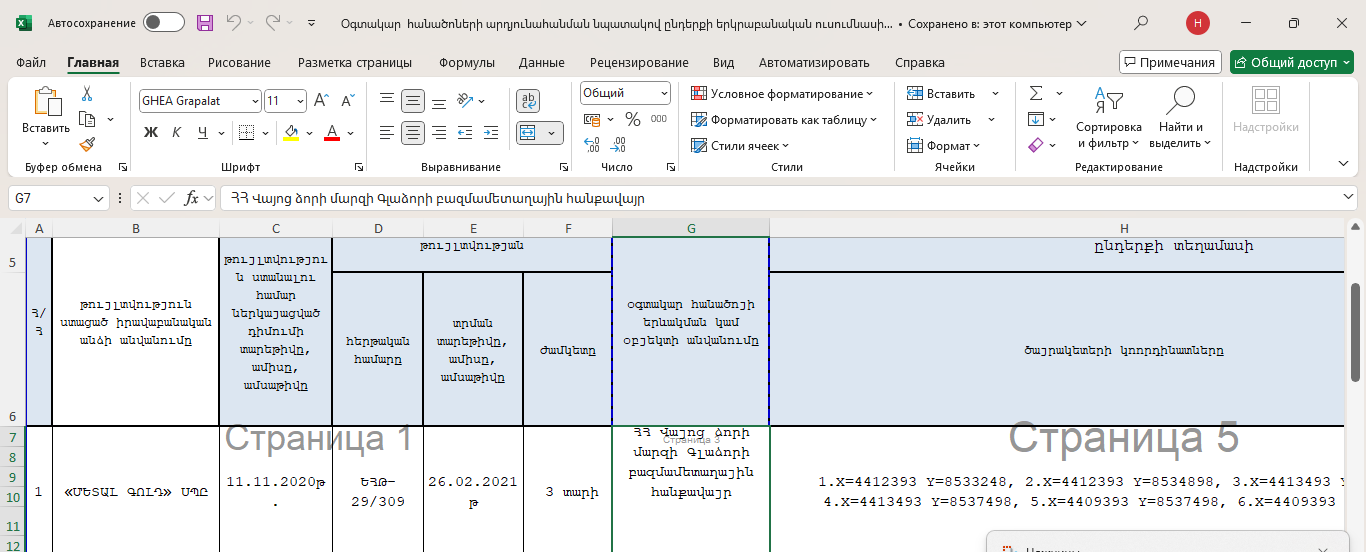Toggle bold Ж formatting

click(151, 132)
